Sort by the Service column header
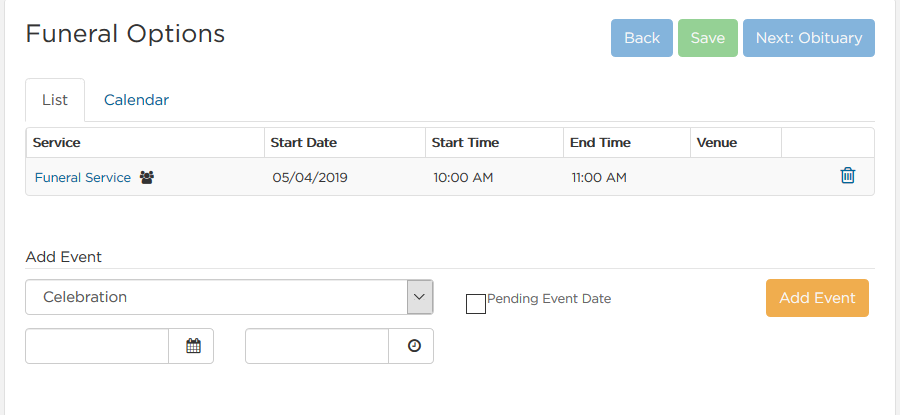Screen dimensions: 900x415 [x=56, y=142]
